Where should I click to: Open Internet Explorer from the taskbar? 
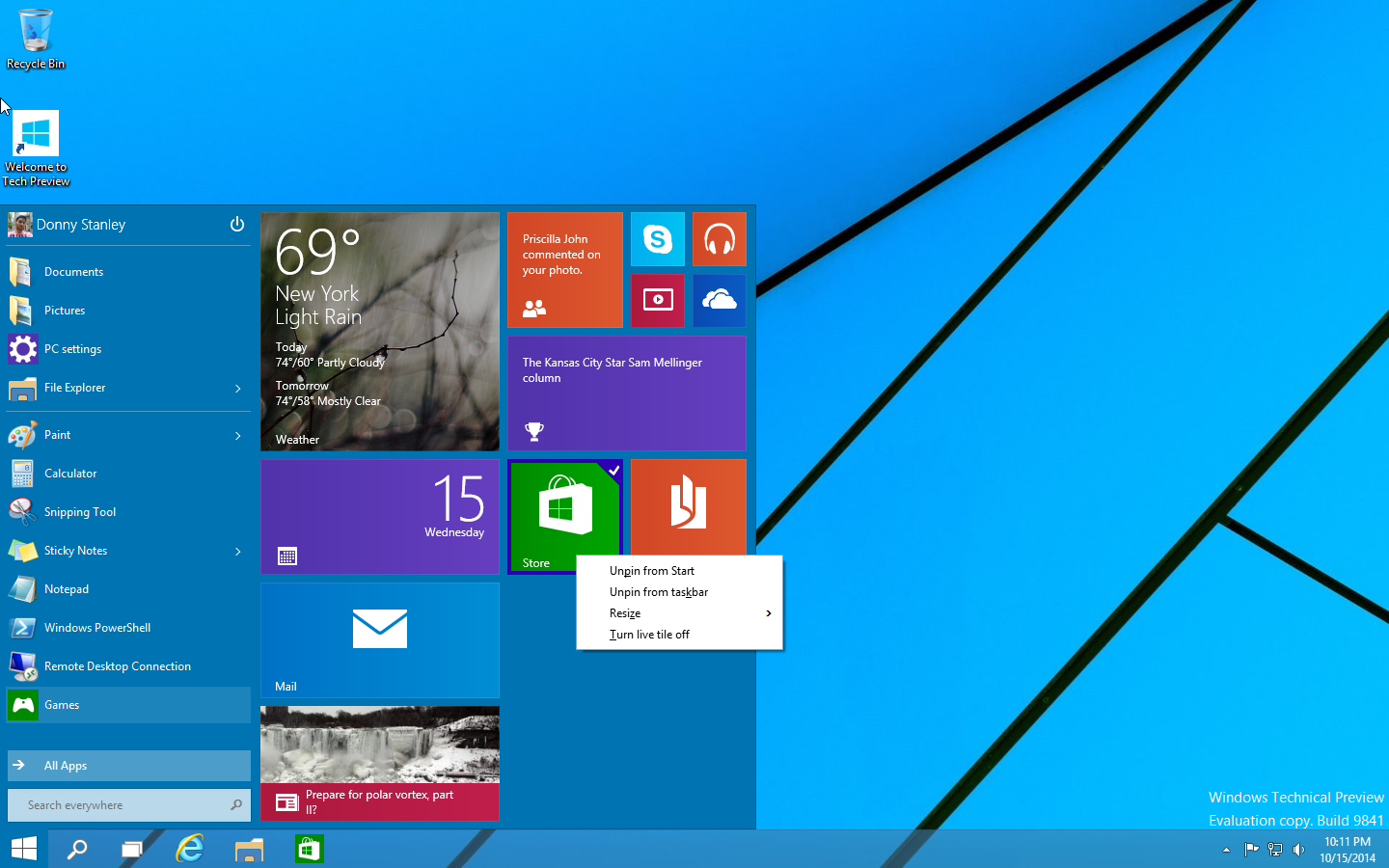pyautogui.click(x=190, y=849)
